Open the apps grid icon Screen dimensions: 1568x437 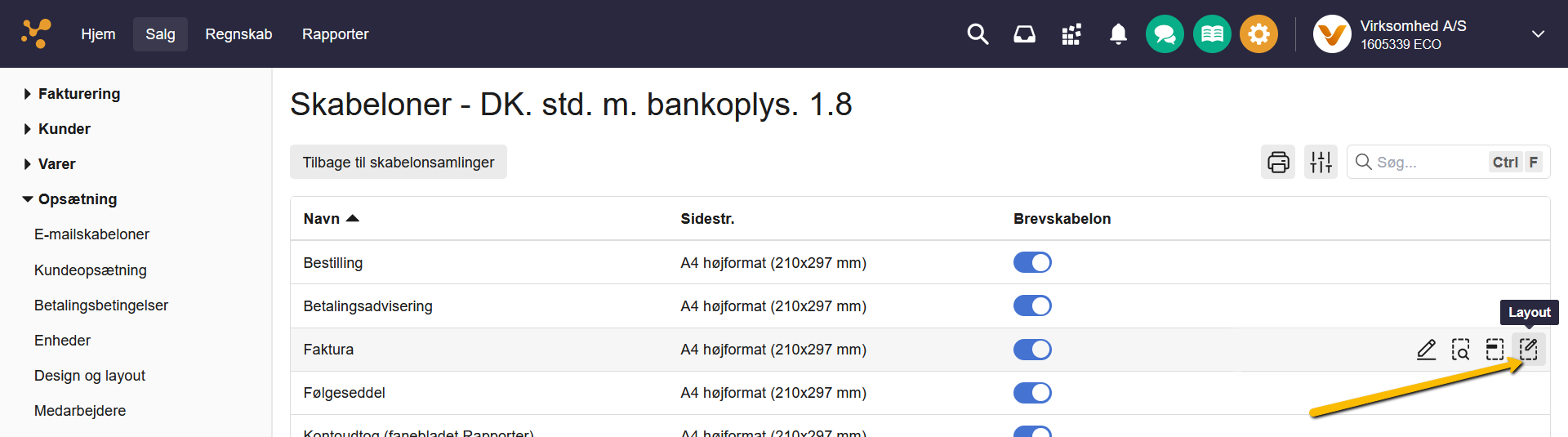point(1071,34)
